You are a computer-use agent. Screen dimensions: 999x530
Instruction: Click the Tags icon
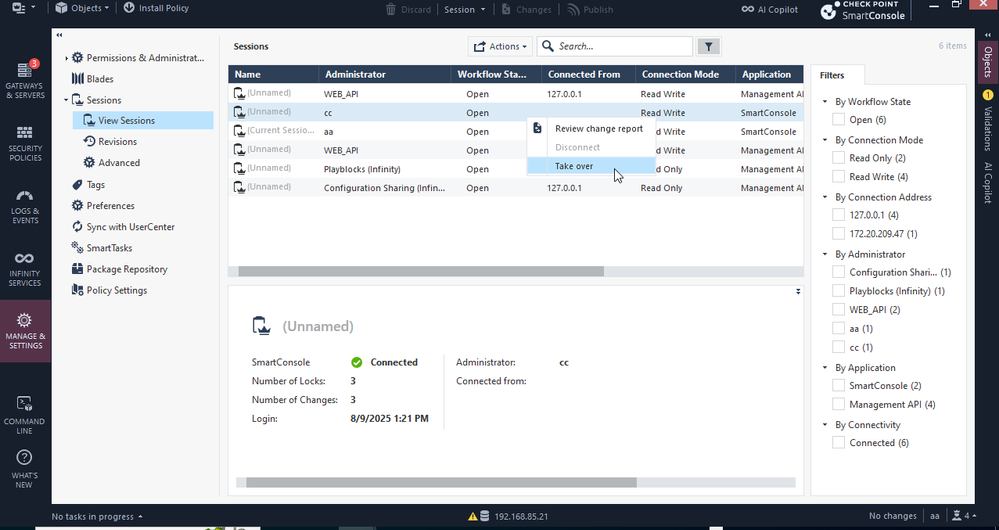pos(78,184)
